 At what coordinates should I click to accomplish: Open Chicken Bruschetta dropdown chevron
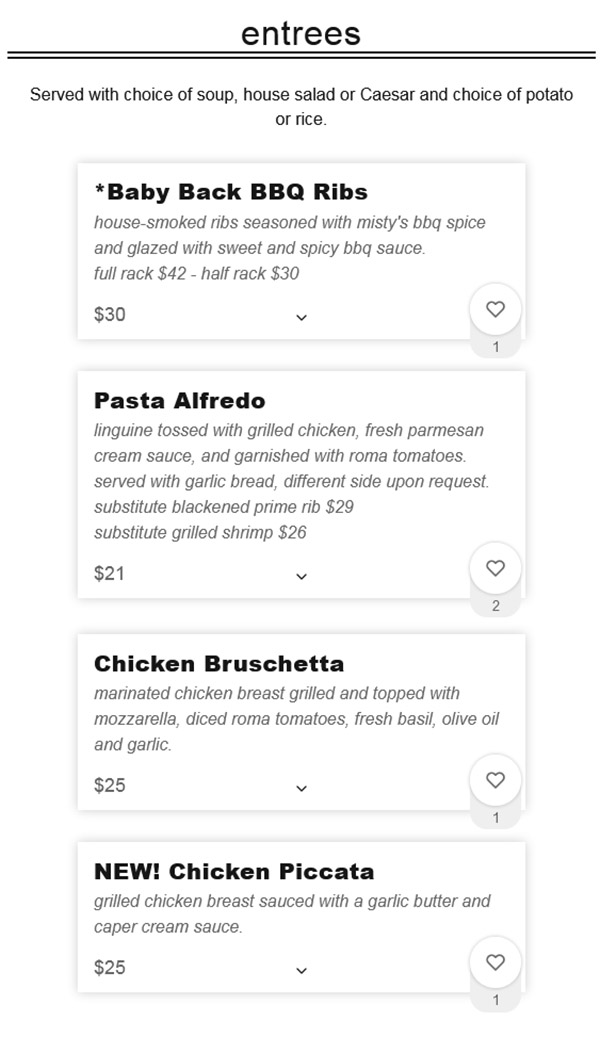tap(301, 788)
